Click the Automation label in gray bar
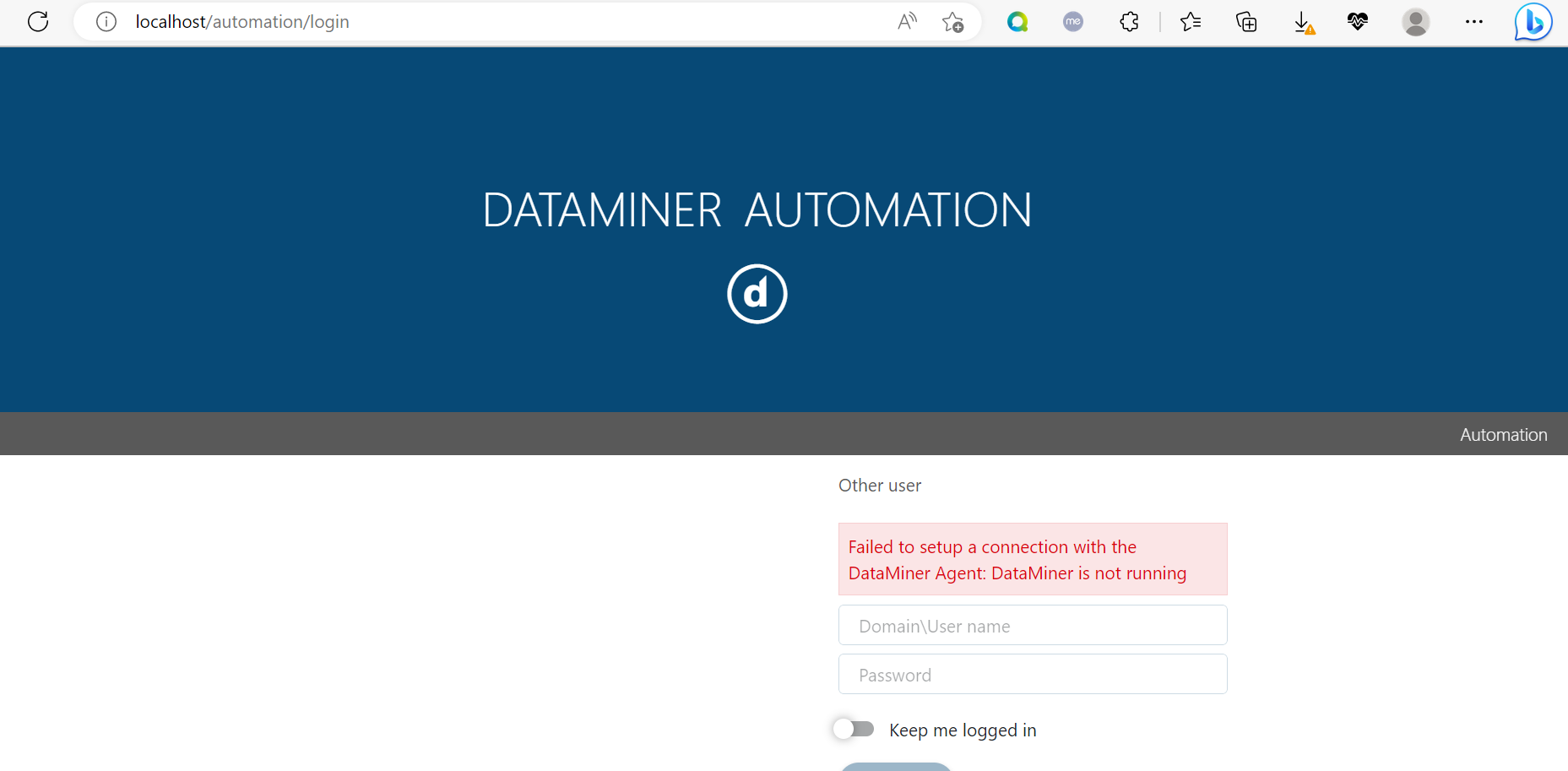 tap(1504, 434)
